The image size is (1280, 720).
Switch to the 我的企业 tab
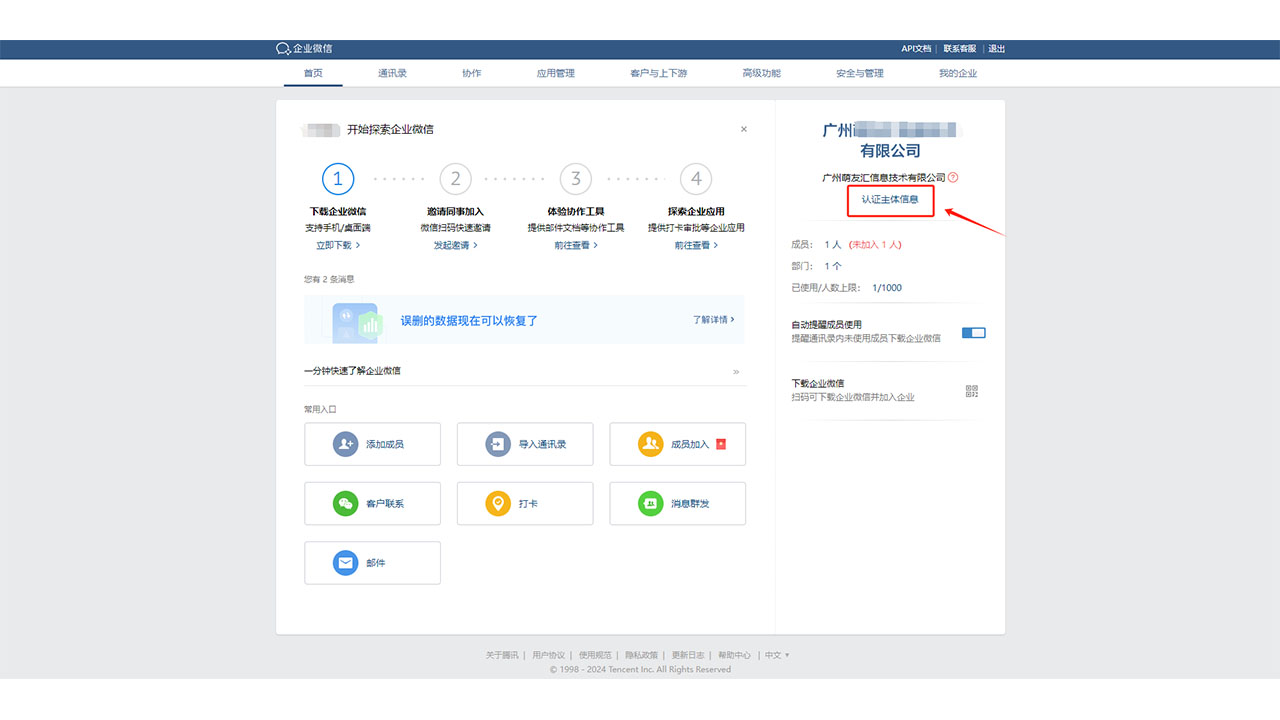[958, 73]
